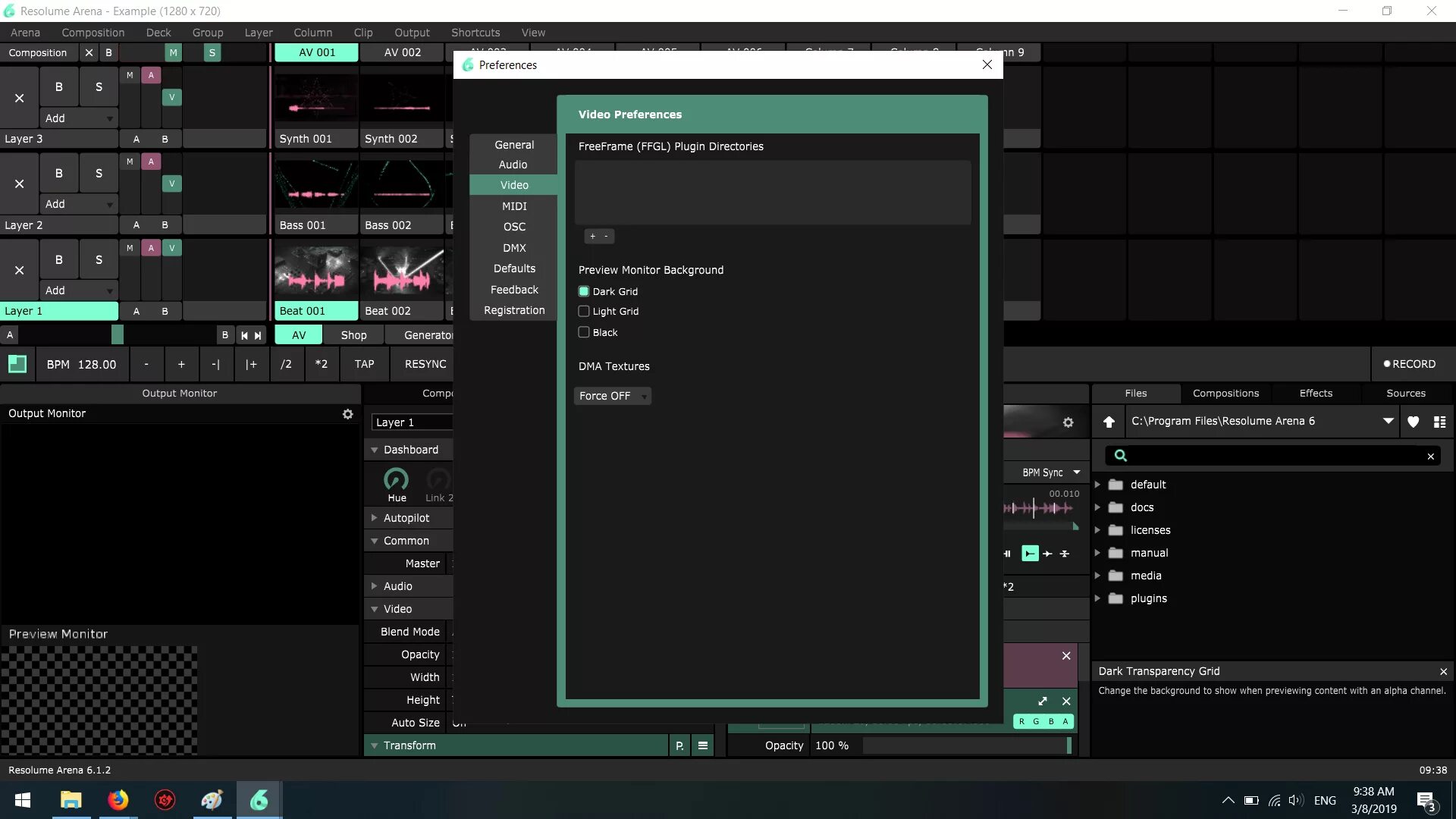The height and width of the screenshot is (819, 1456).
Task: Open the General preferences tab
Action: (x=514, y=145)
